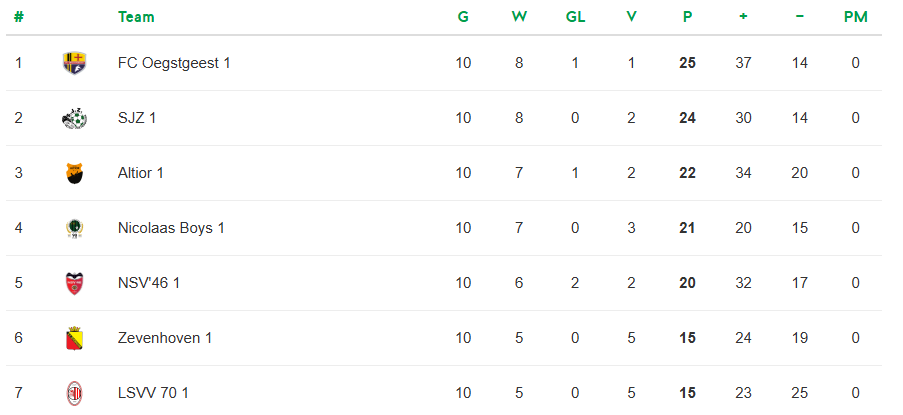The height and width of the screenshot is (415, 903).
Task: Open the SJZ 1 team link
Action: pos(137,118)
